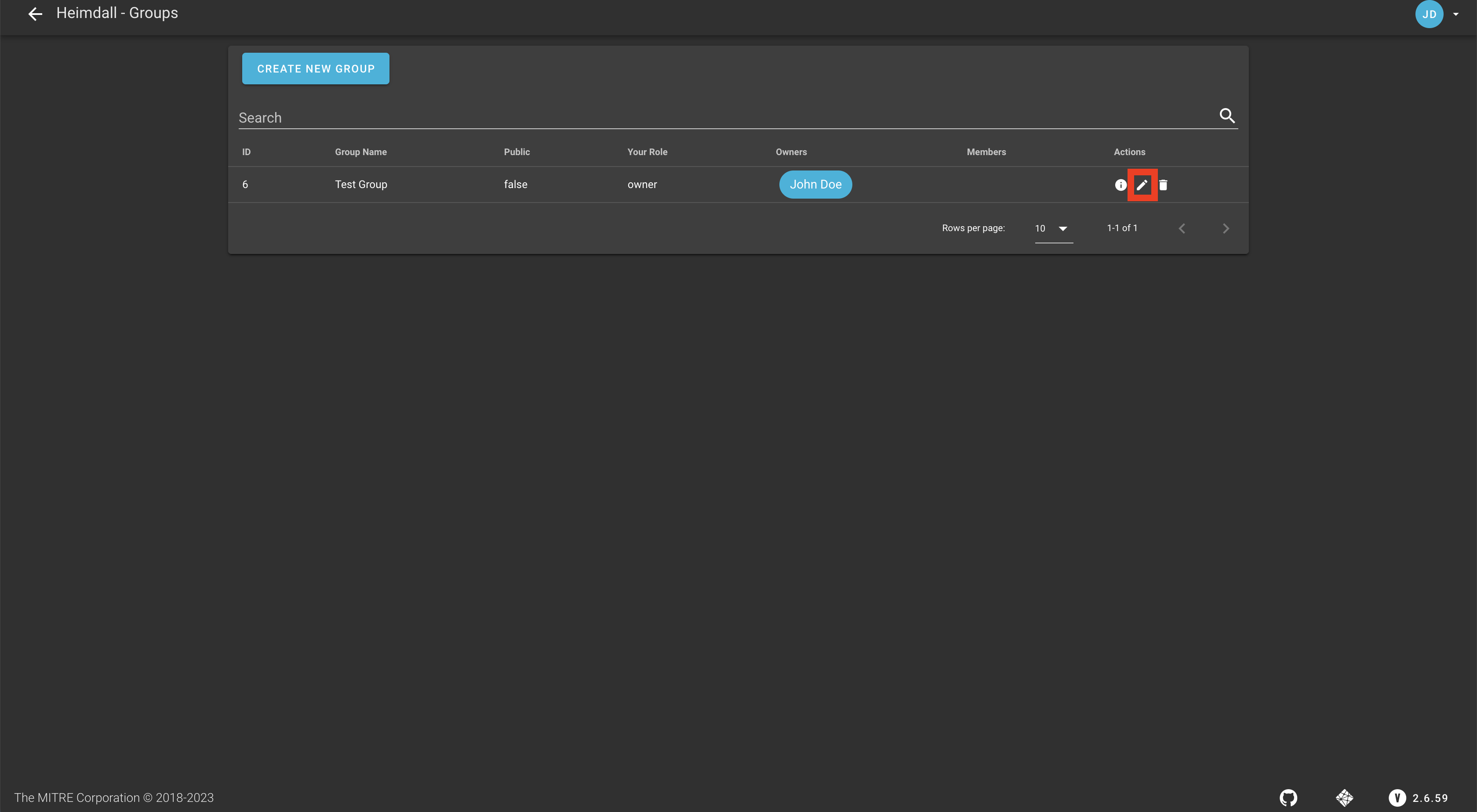The image size is (1477, 812).
Task: Click the Netlify diamond footer icon
Action: click(x=1344, y=797)
